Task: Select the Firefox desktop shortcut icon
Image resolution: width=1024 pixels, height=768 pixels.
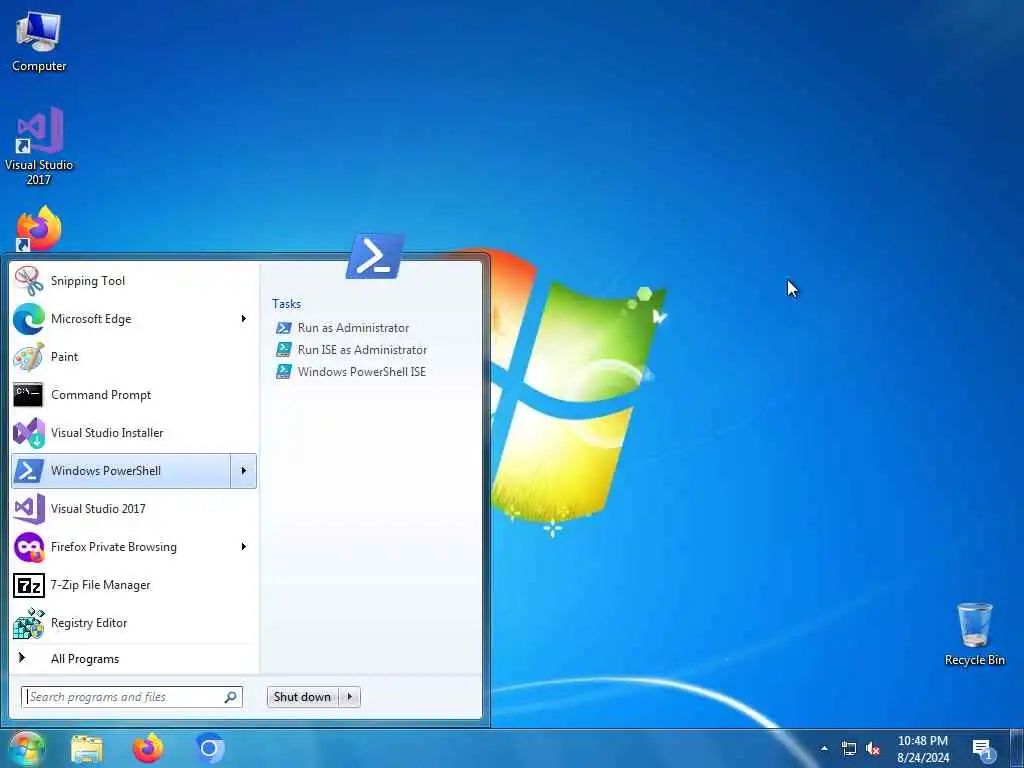Action: point(39,229)
